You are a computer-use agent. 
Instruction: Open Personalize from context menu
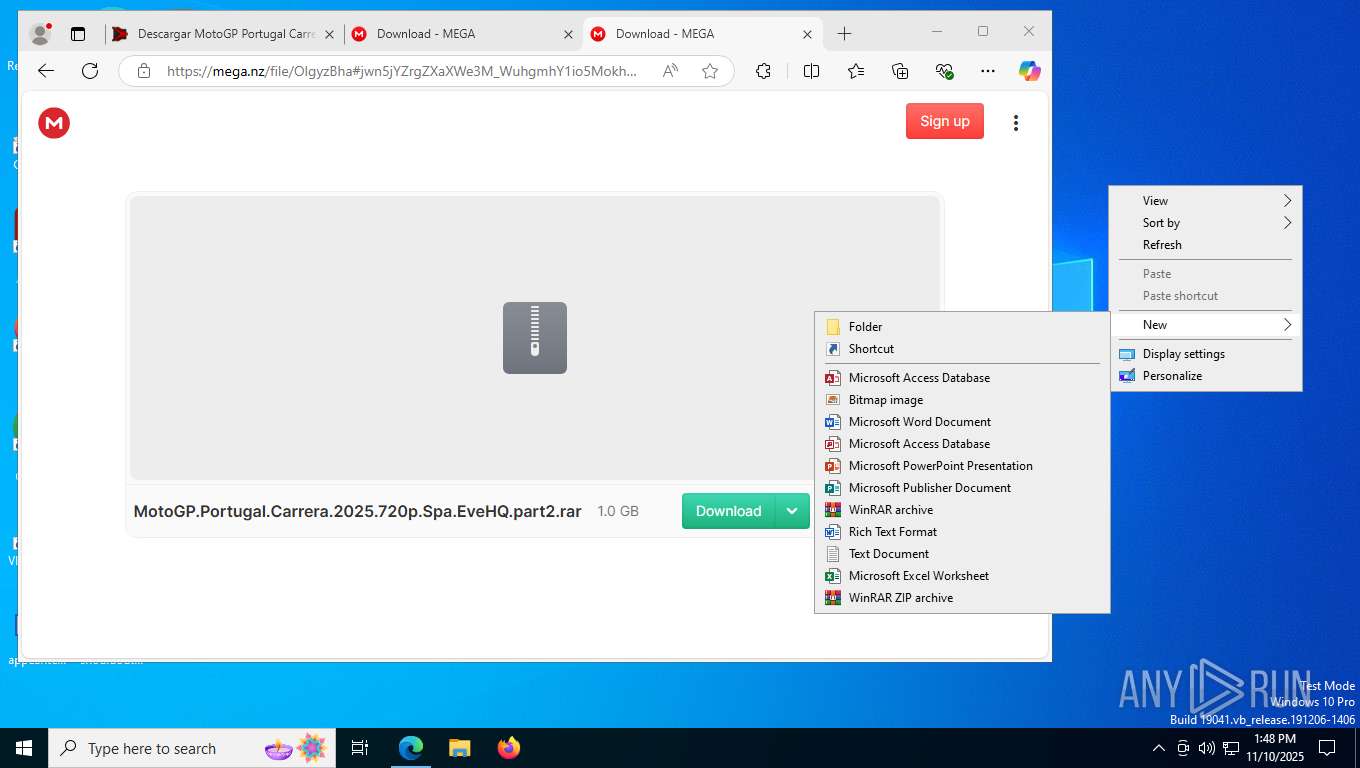coord(1205,376)
